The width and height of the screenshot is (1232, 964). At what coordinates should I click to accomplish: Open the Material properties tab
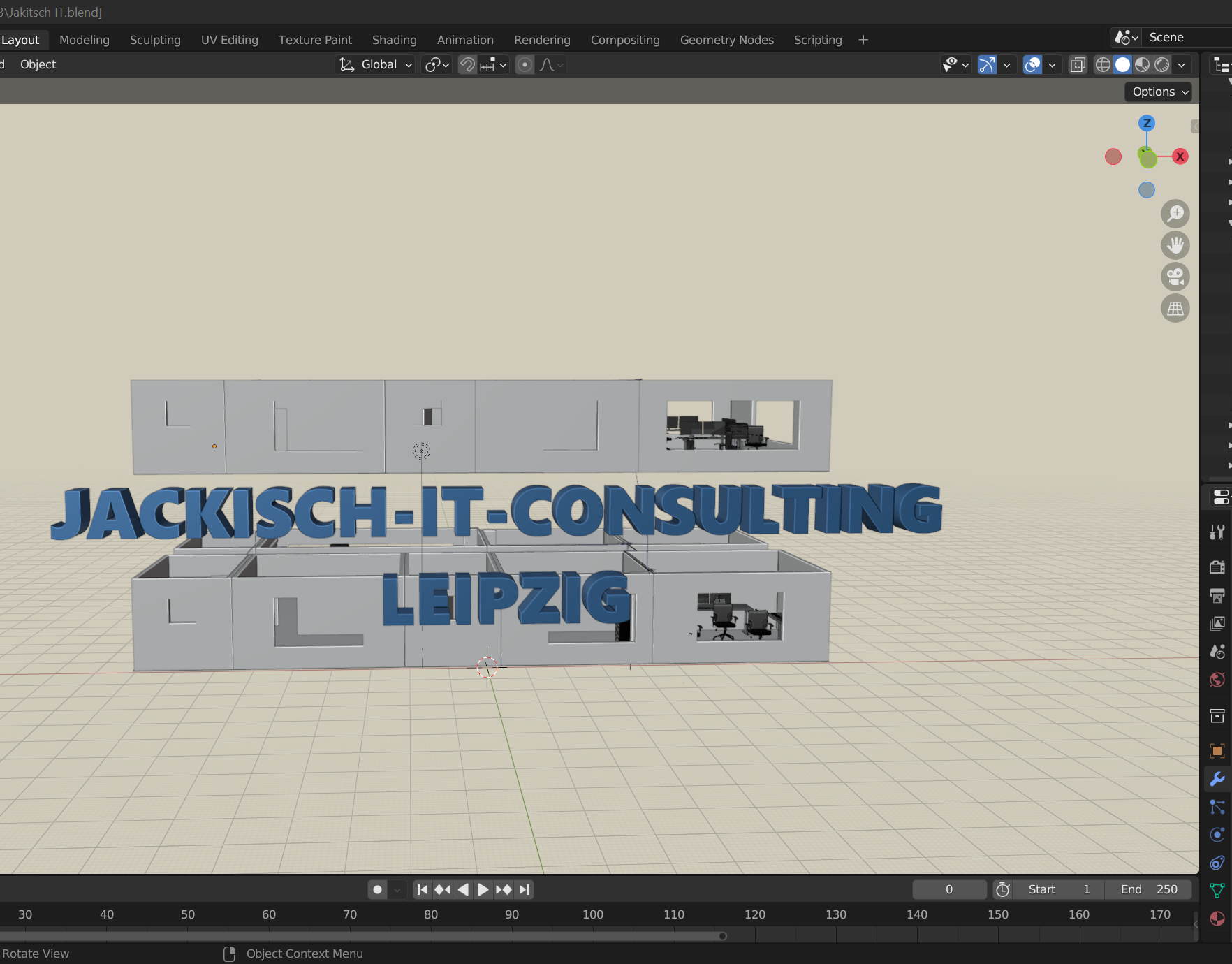[x=1217, y=919]
